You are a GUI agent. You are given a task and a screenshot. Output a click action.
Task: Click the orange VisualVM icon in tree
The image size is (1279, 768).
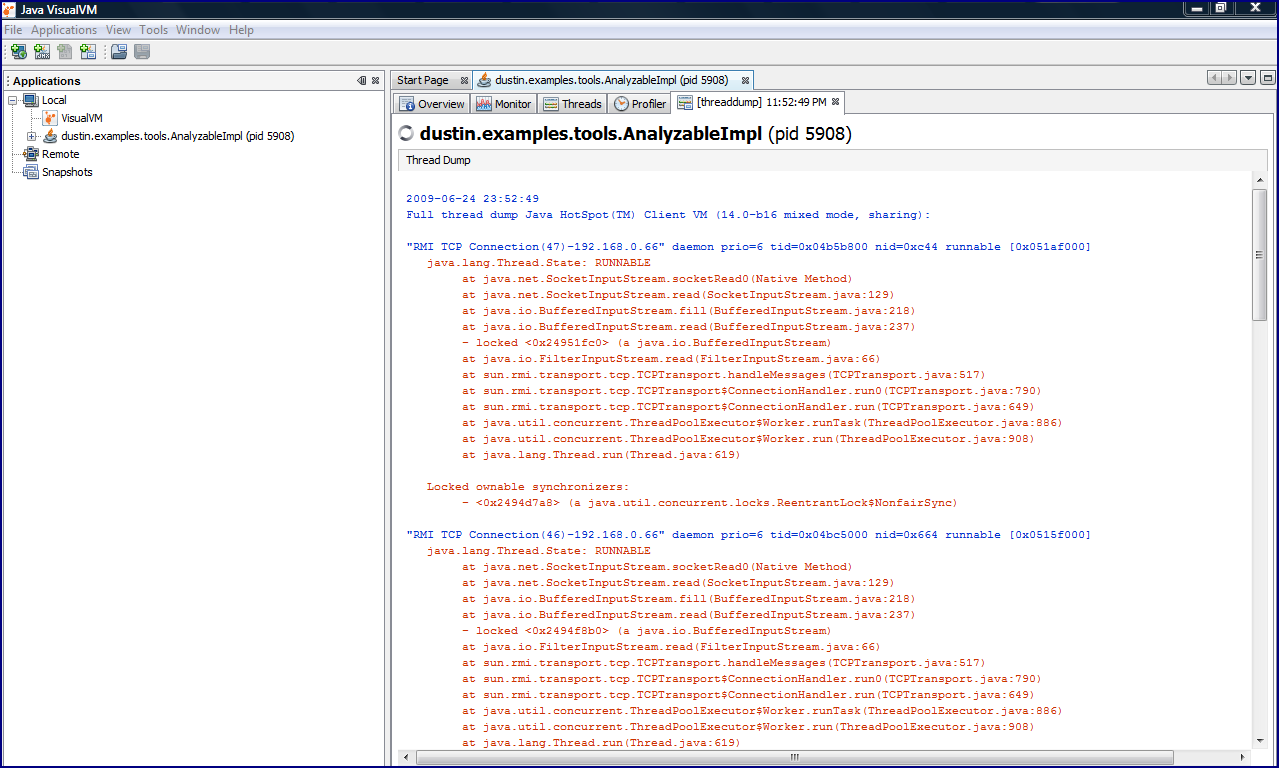(x=50, y=118)
